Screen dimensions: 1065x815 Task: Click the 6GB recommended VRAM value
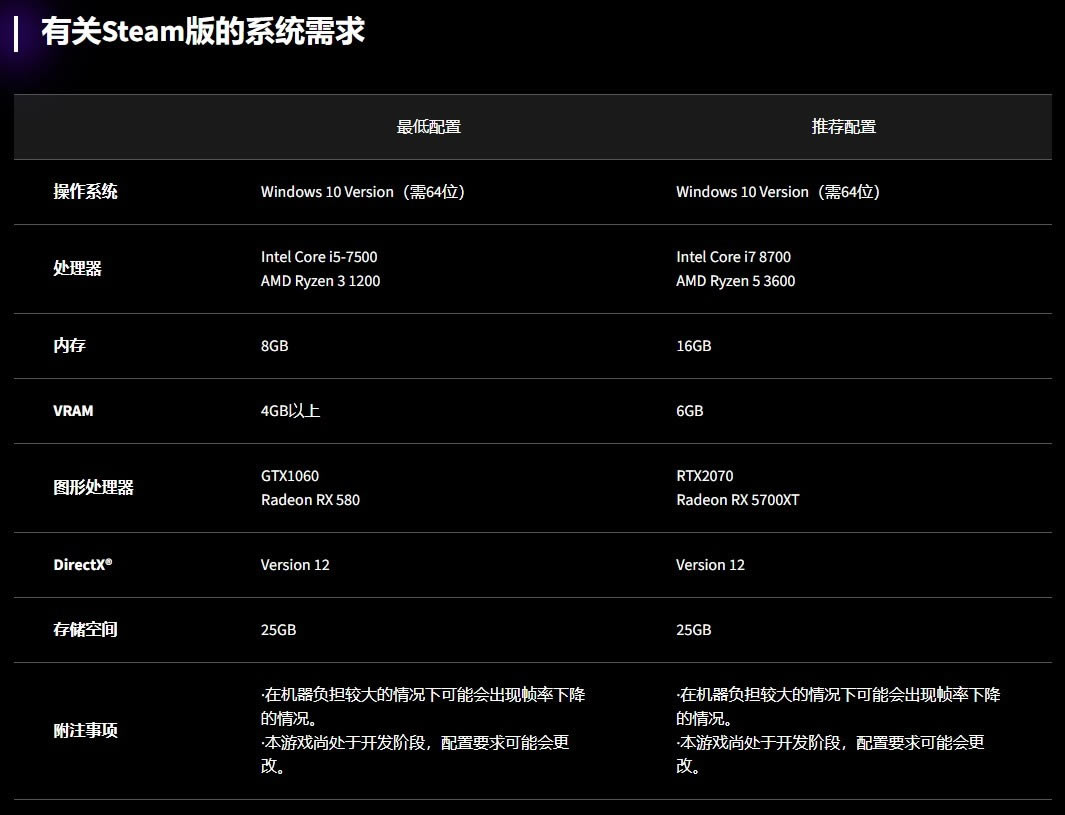click(x=689, y=411)
